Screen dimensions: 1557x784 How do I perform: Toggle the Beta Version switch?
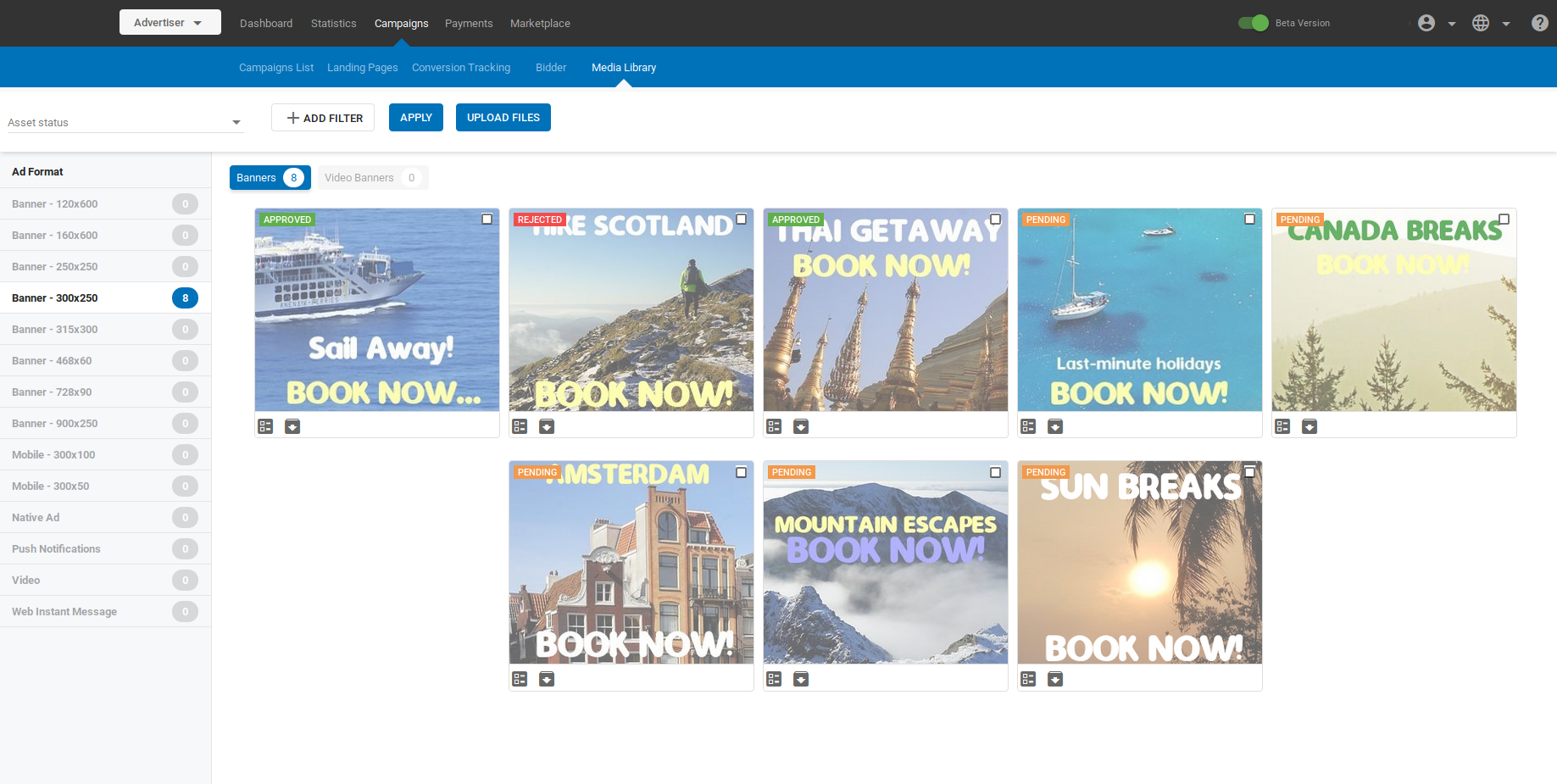click(1253, 23)
